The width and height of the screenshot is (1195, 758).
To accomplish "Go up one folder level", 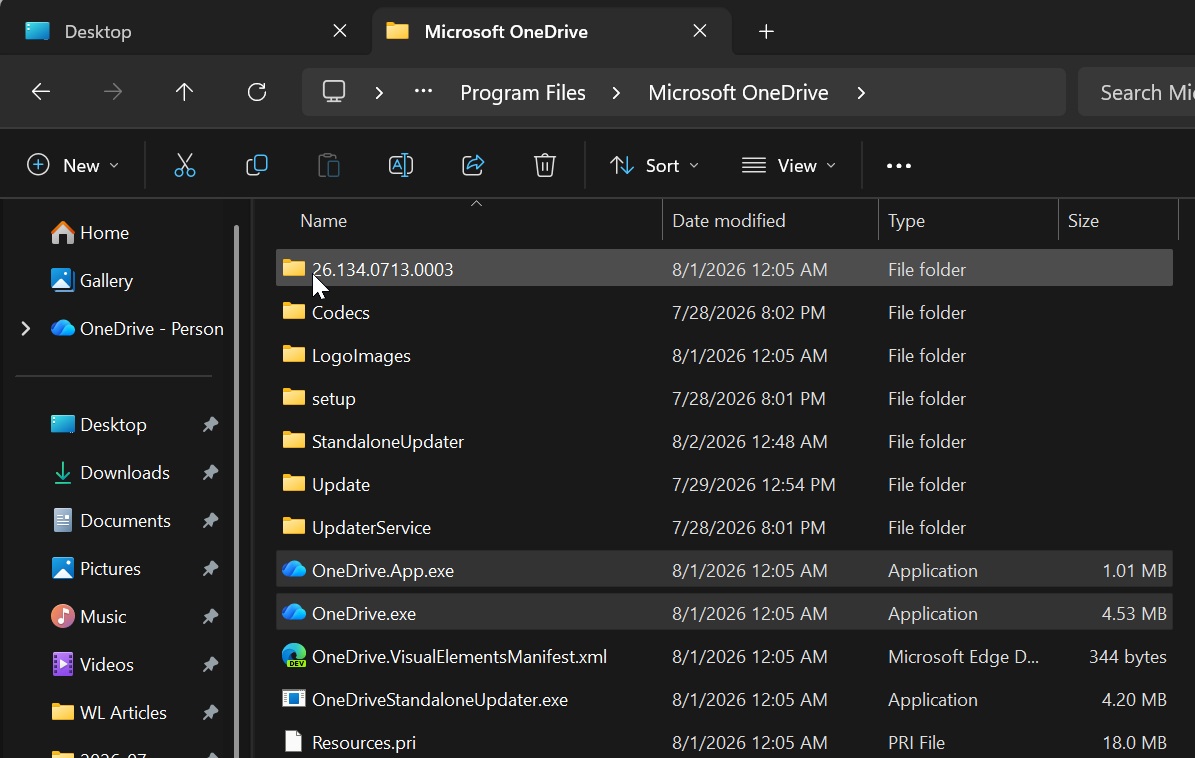I will coord(184,92).
